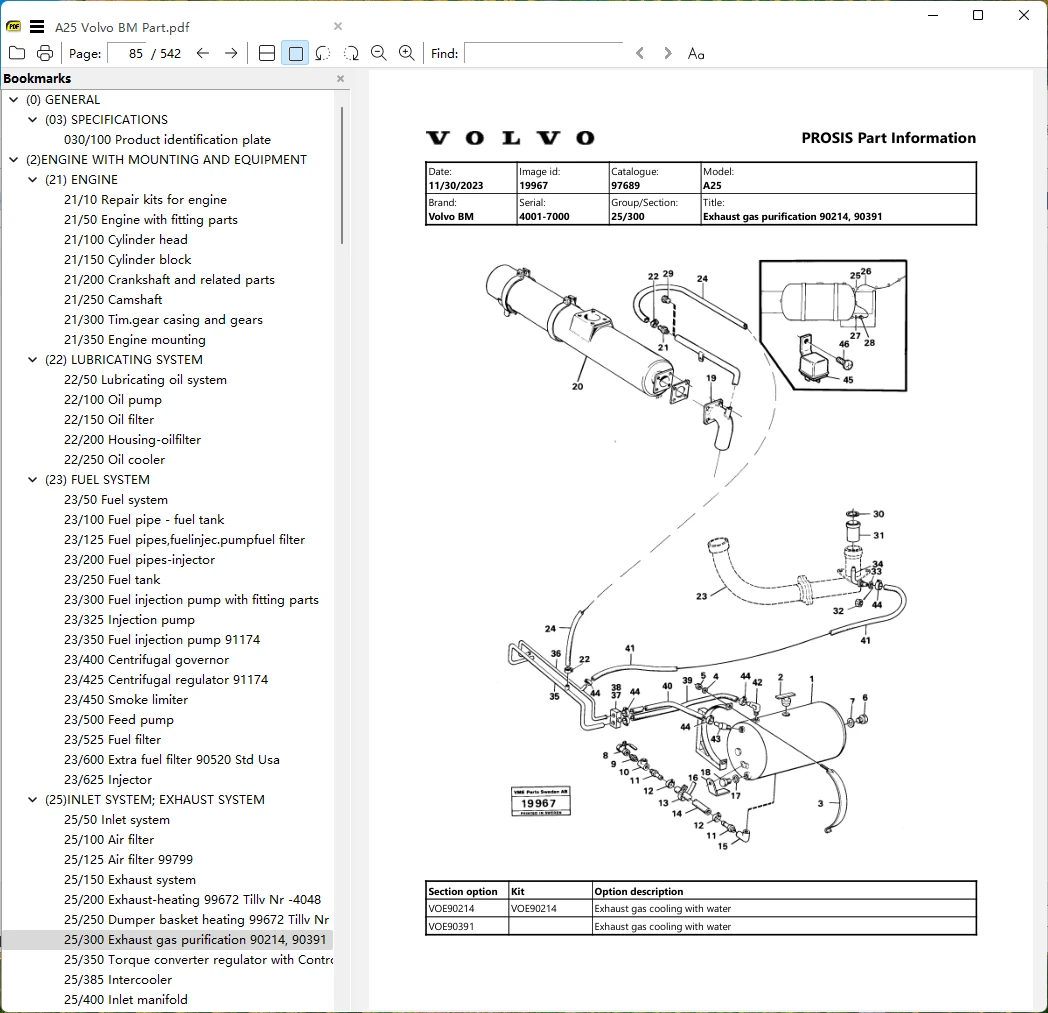1048x1013 pixels.
Task: Jump to 22/100 Oil pump
Action: (112, 400)
